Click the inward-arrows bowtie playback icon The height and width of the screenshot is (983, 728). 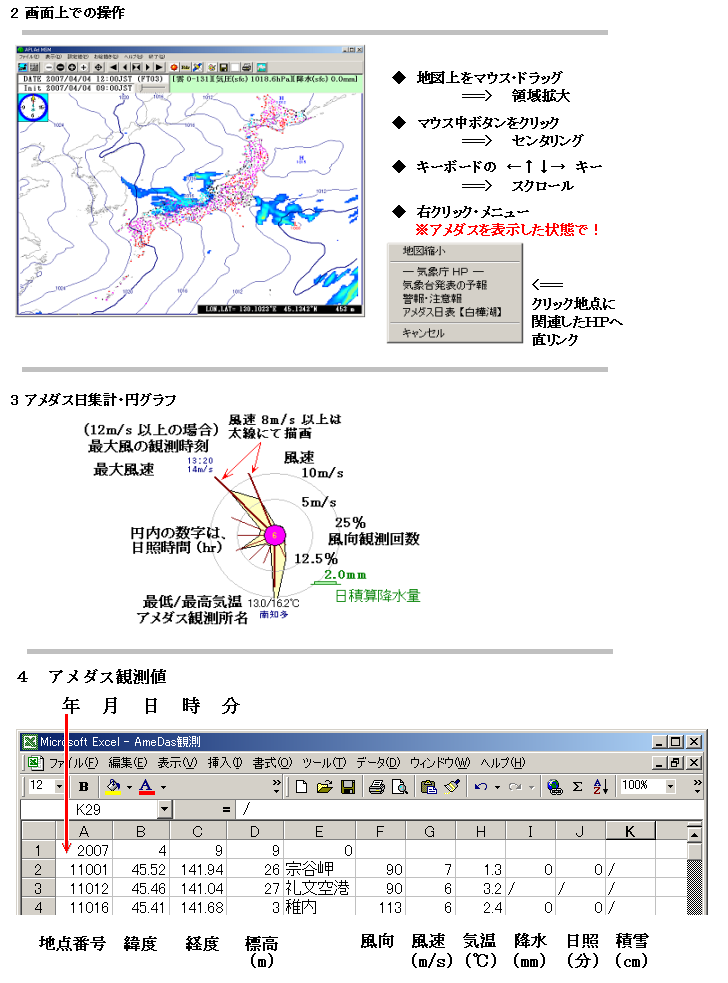point(136,67)
